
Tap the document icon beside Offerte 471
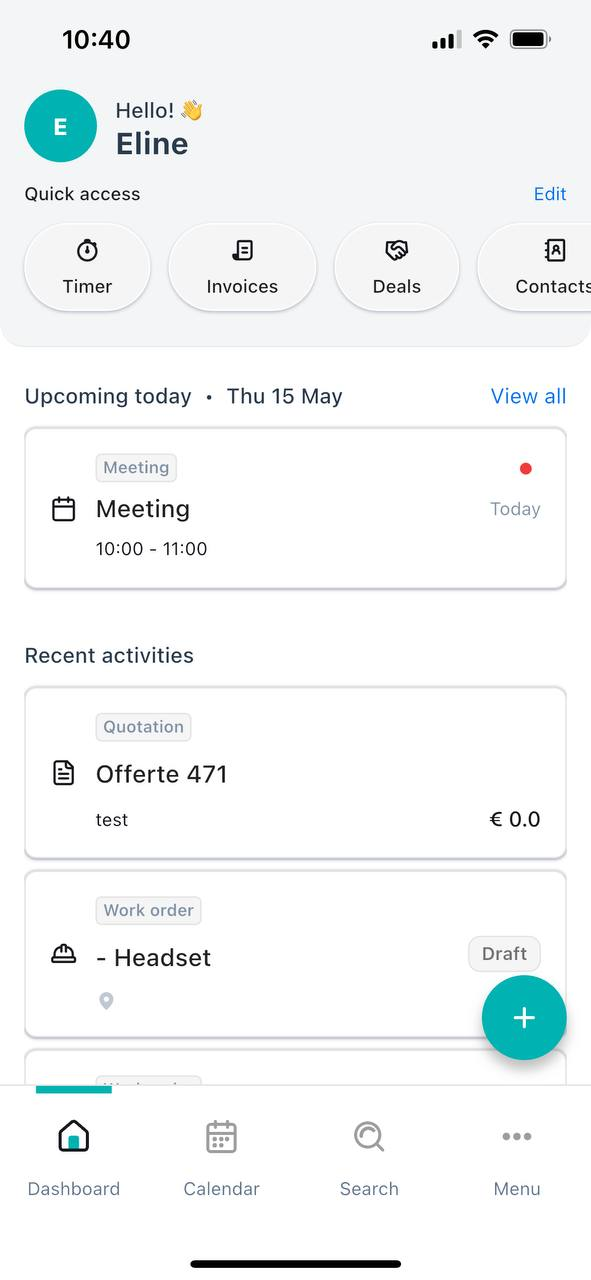pyautogui.click(x=63, y=773)
